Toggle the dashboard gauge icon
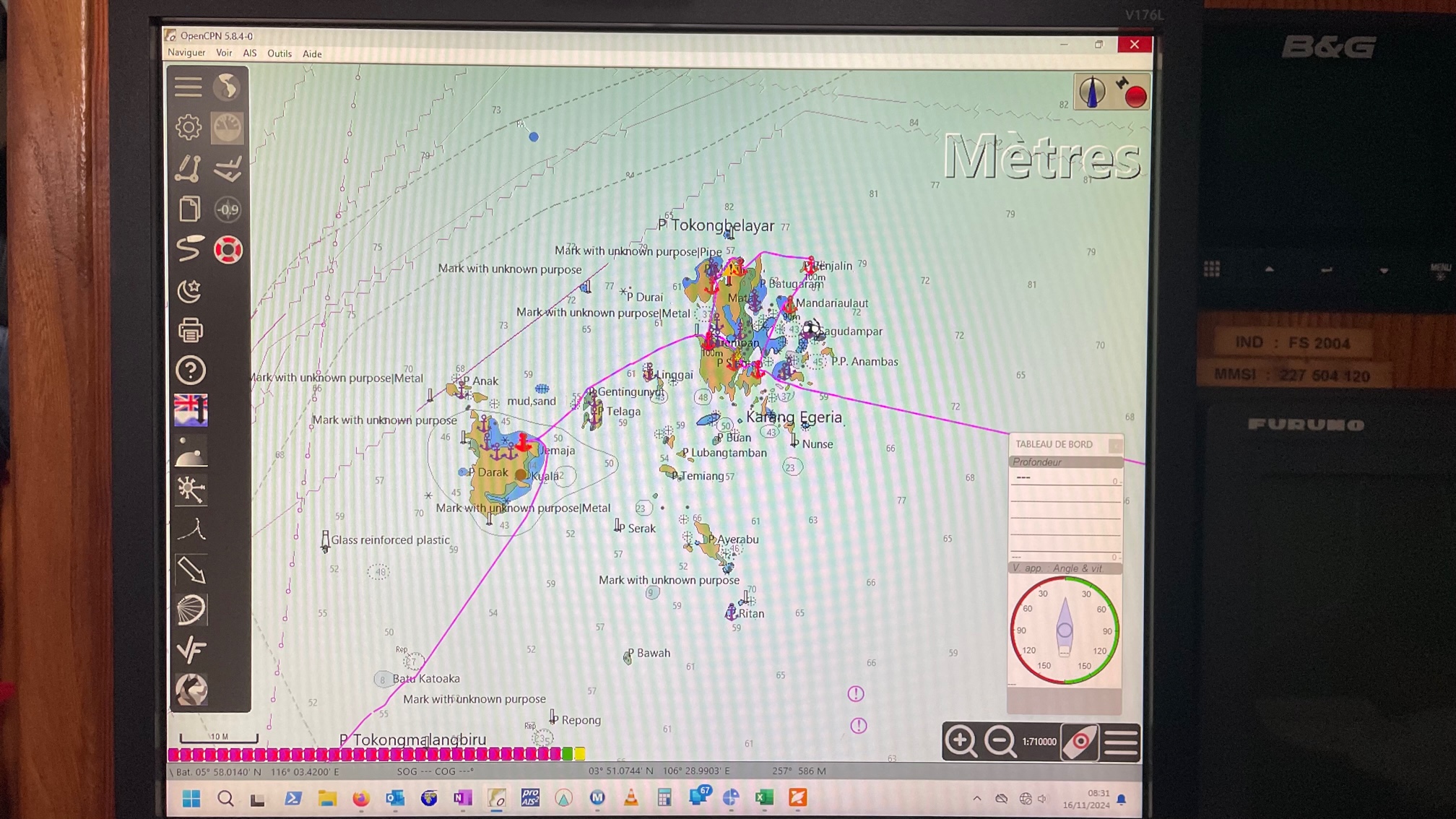Screen dimensions: 1456x819 click(227, 127)
